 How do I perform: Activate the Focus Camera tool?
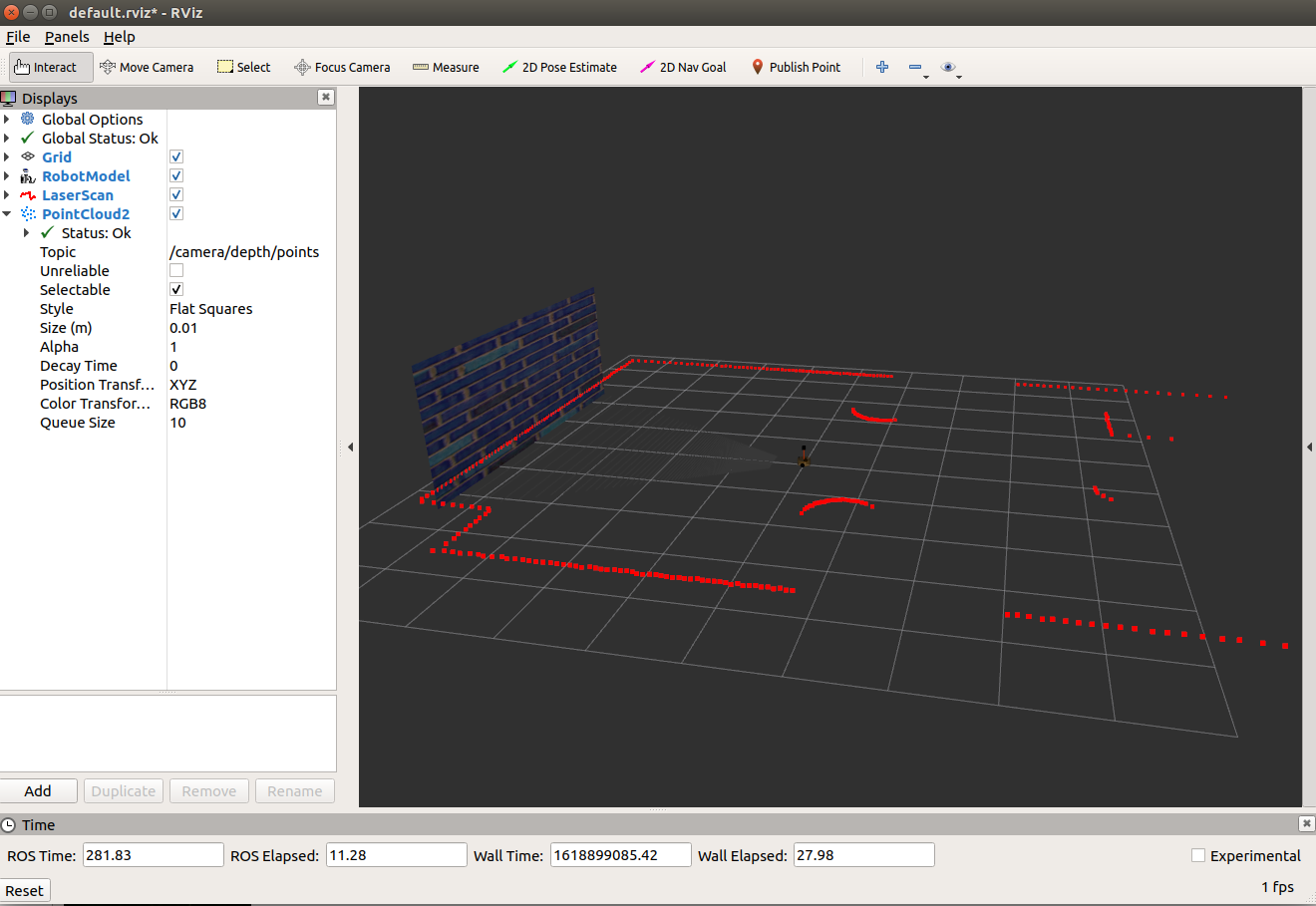click(x=342, y=67)
